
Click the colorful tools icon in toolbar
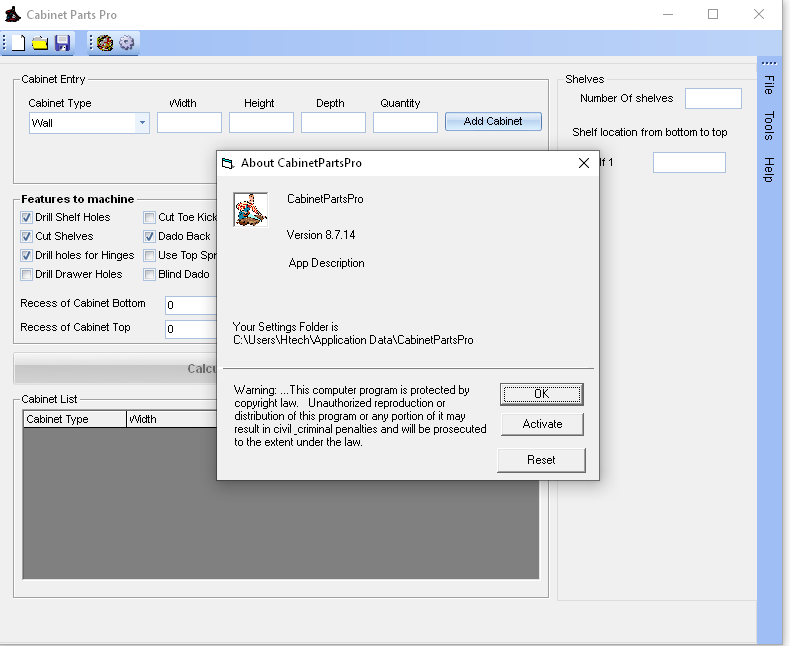pos(105,43)
